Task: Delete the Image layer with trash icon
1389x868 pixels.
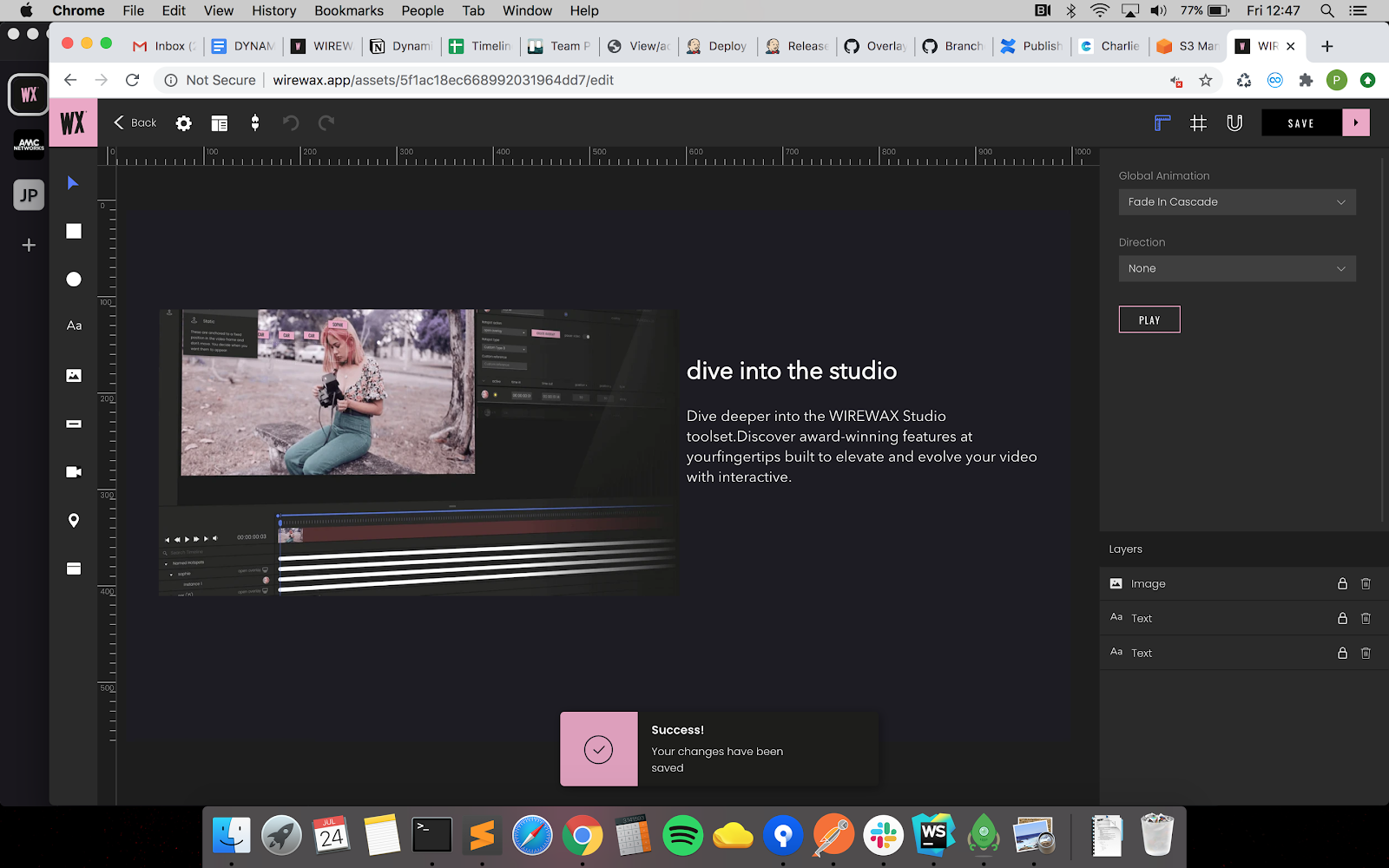Action: (1366, 584)
